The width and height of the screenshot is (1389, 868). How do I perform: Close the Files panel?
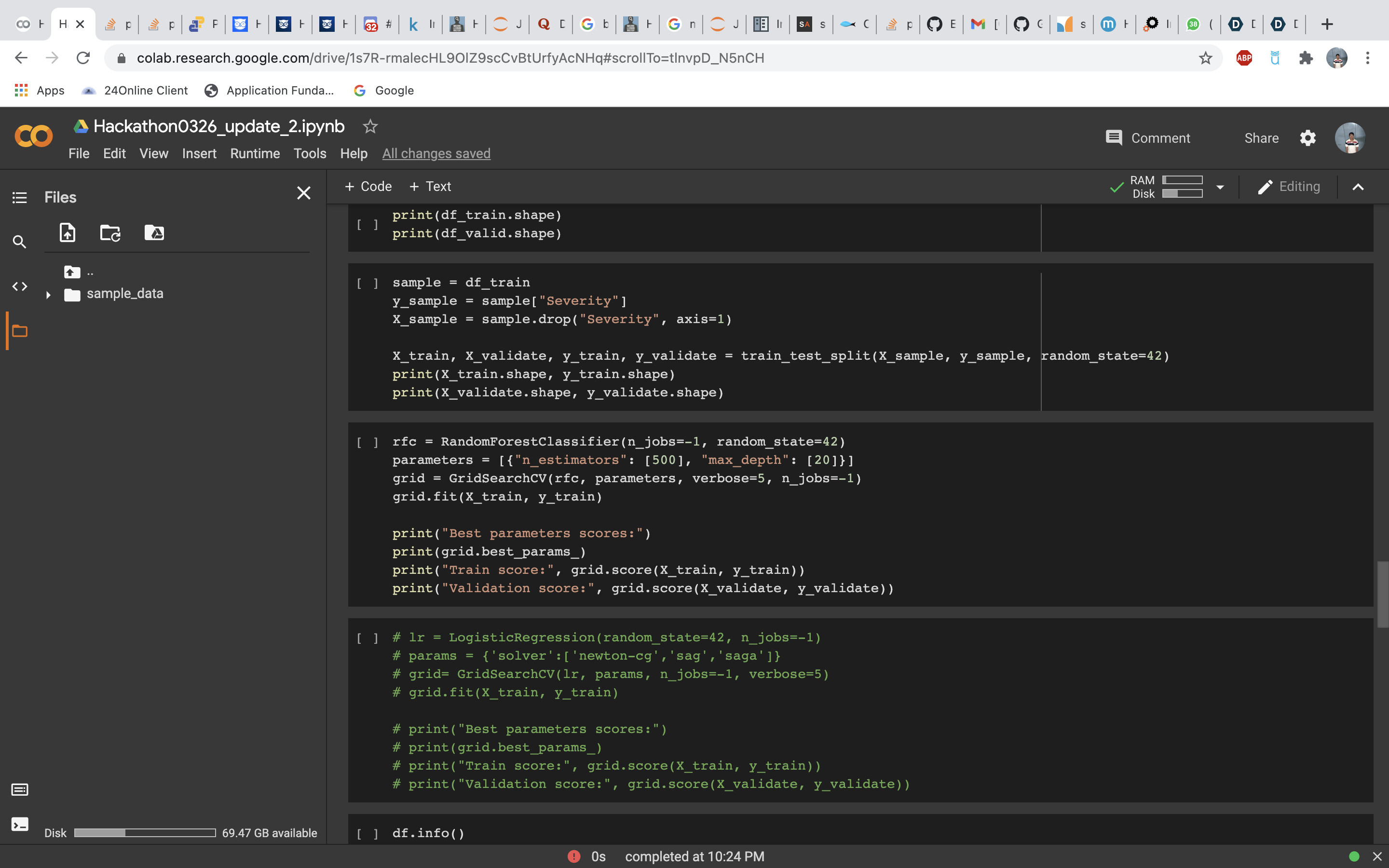pyautogui.click(x=304, y=193)
